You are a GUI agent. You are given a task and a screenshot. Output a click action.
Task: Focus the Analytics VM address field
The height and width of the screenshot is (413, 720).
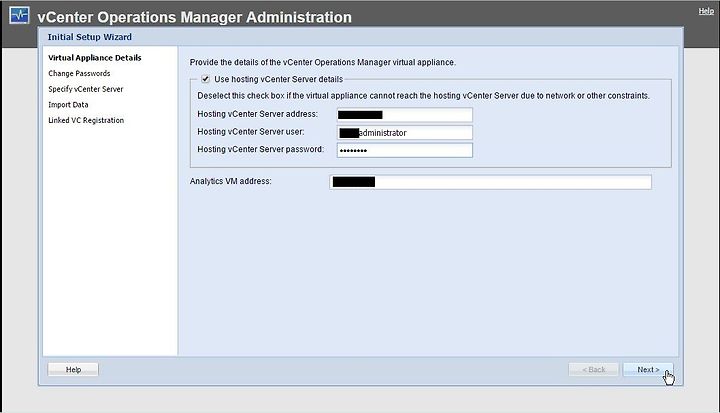click(490, 182)
